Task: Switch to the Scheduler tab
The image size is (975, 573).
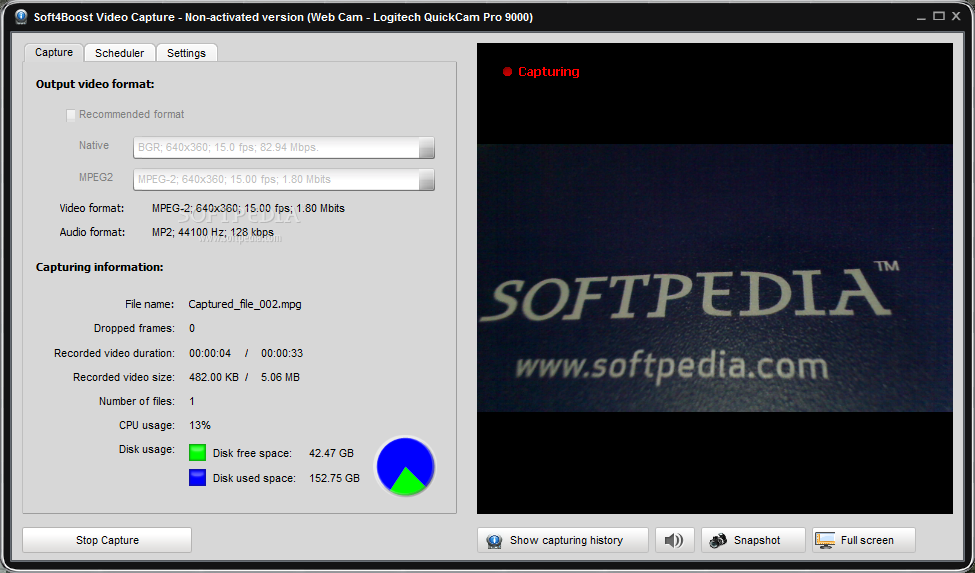Action: 119,53
